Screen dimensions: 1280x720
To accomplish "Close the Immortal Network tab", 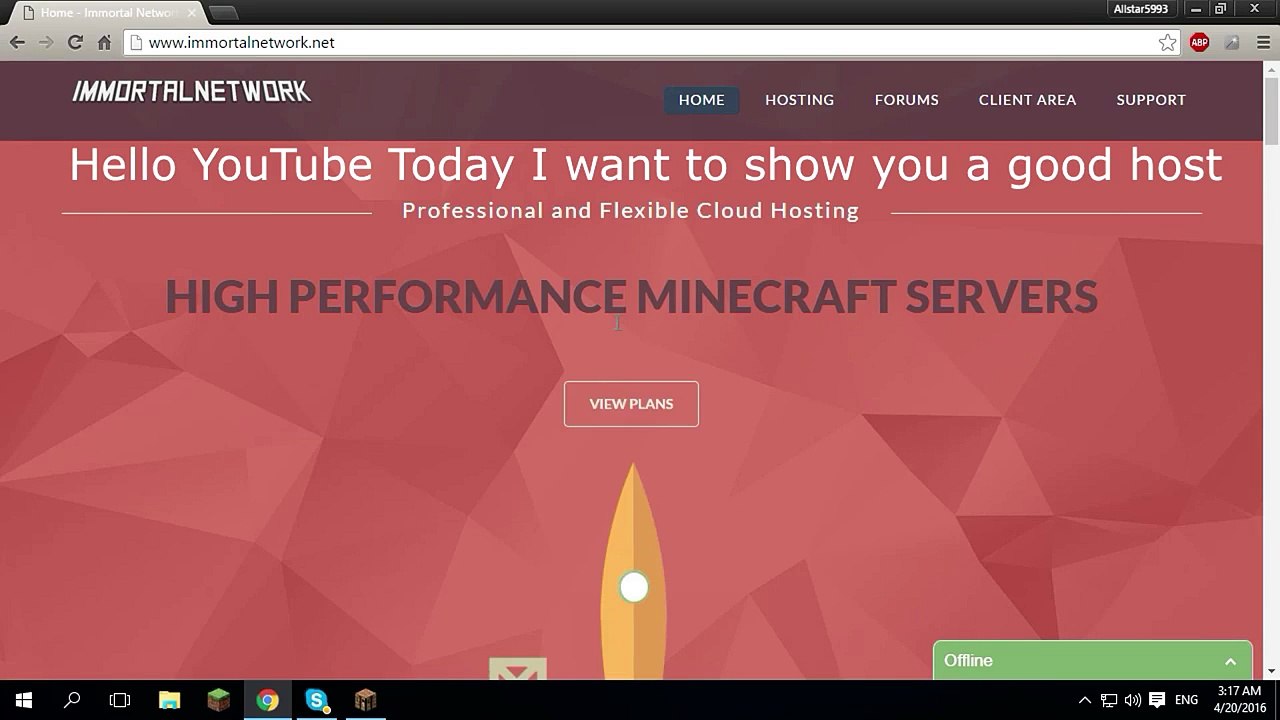I will (x=192, y=13).
